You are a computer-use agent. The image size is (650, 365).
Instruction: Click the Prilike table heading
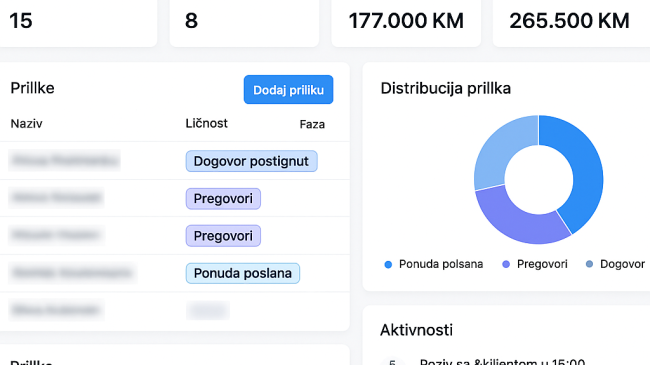32,88
